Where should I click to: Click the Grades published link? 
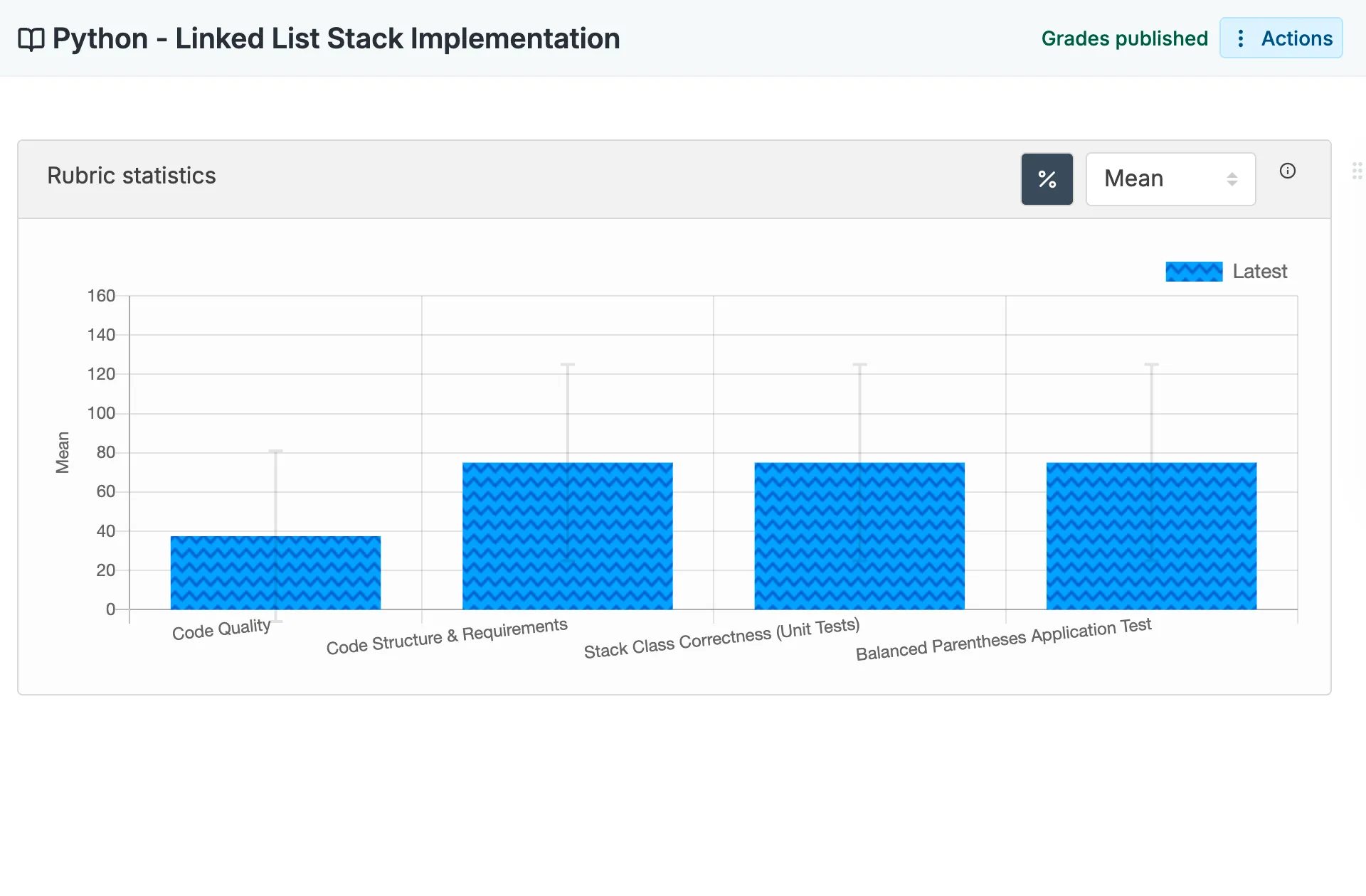pyautogui.click(x=1124, y=38)
